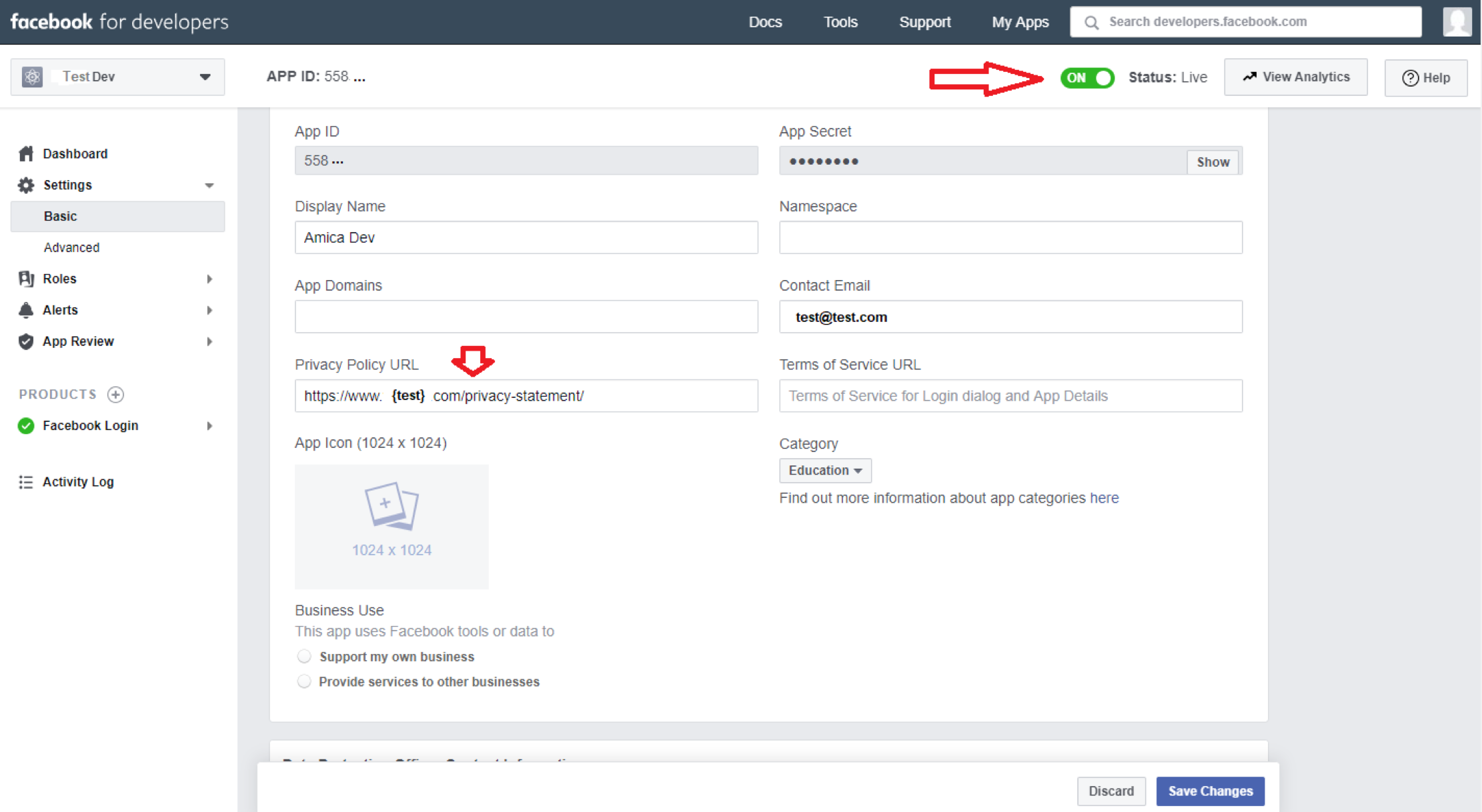Open the Support menu

point(924,22)
